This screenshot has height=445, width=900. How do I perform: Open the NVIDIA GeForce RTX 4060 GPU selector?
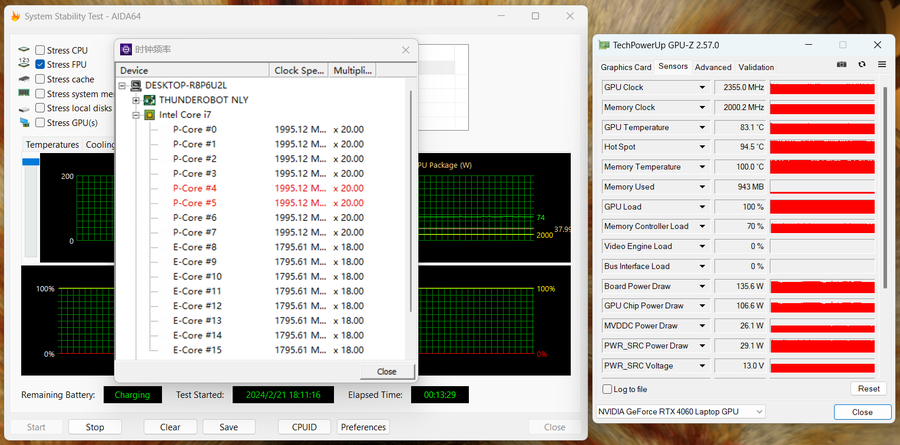[679, 412]
